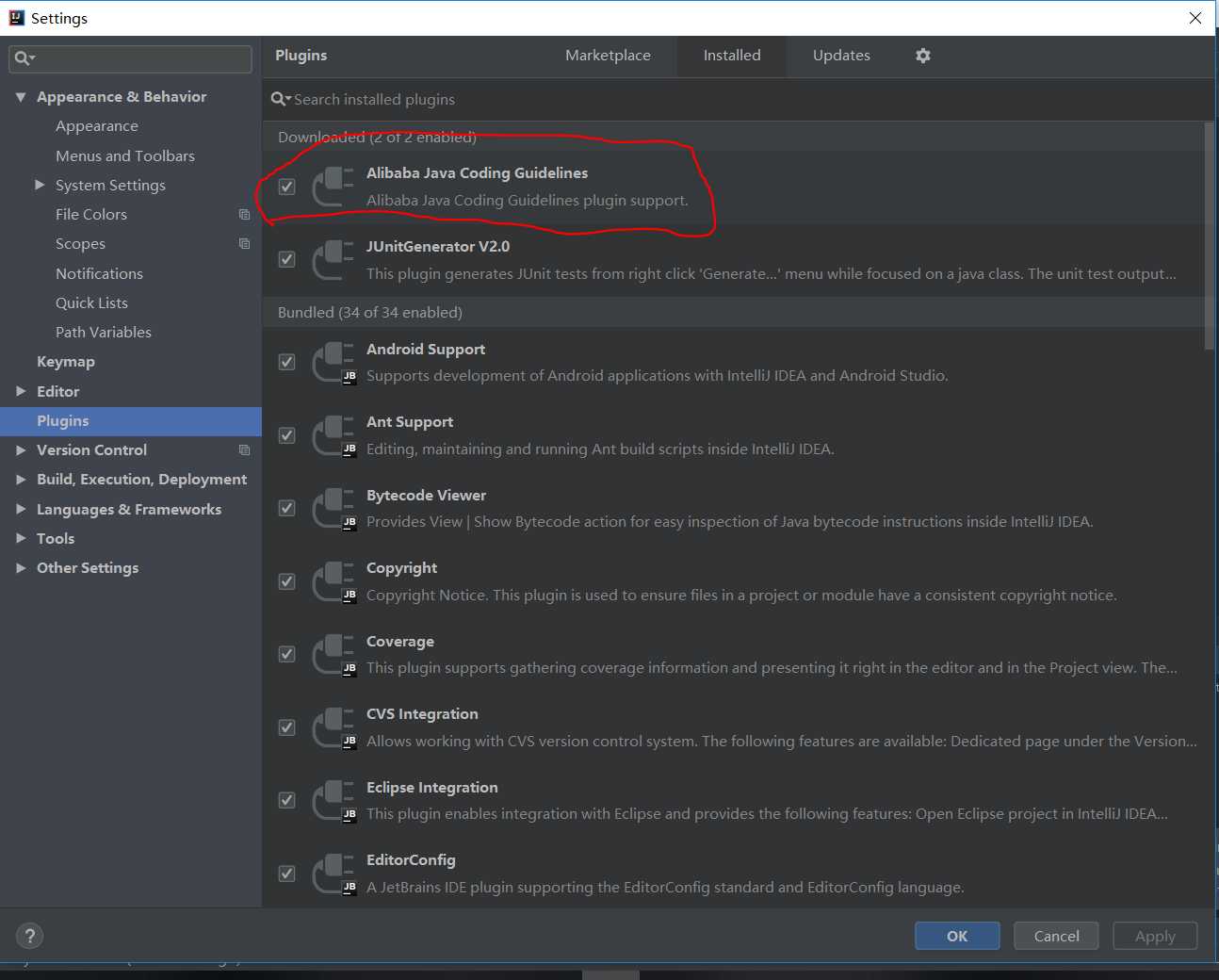This screenshot has width=1219, height=980.
Task: Expand Build, Execution, Deployment arrow
Action: (21, 480)
